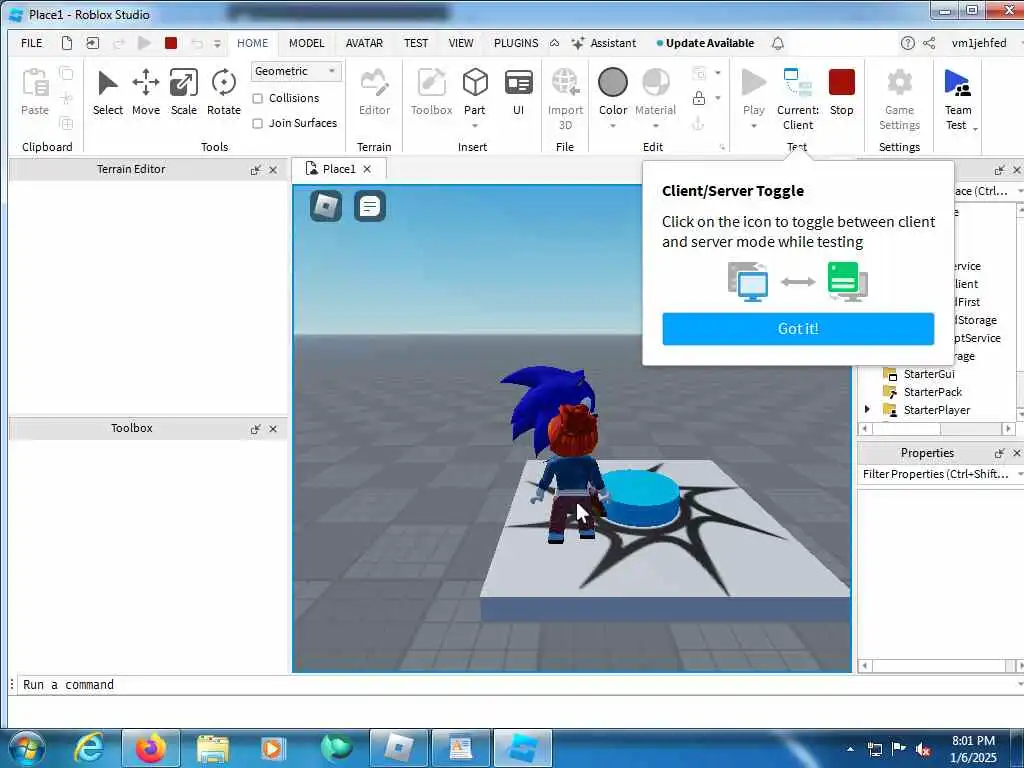Click the Got it! button
This screenshot has width=1024, height=768.
pyautogui.click(x=797, y=328)
